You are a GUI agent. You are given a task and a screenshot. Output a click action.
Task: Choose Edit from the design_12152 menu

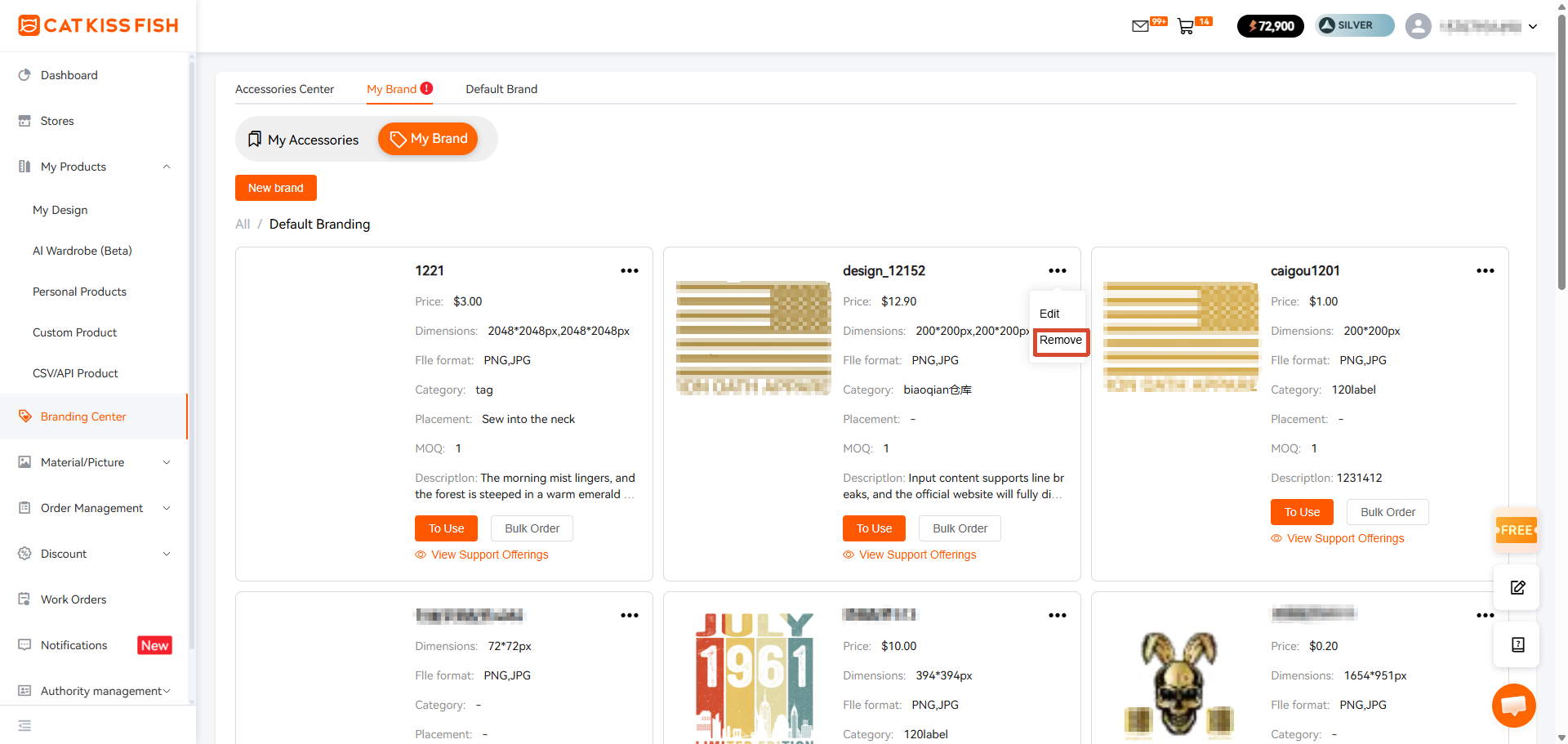point(1049,314)
